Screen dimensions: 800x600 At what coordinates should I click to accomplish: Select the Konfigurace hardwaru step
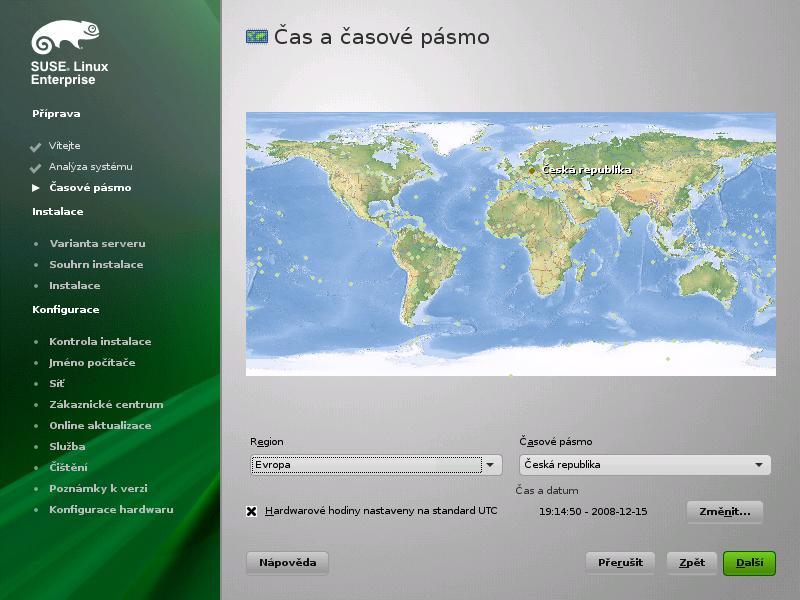click(111, 510)
